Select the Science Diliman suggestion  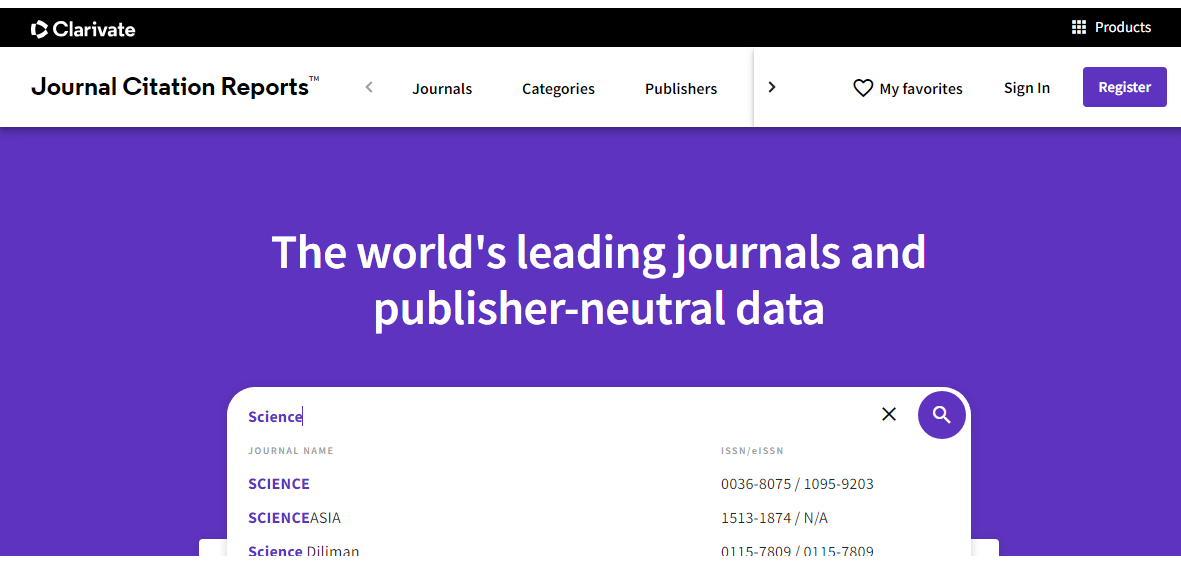point(304,551)
